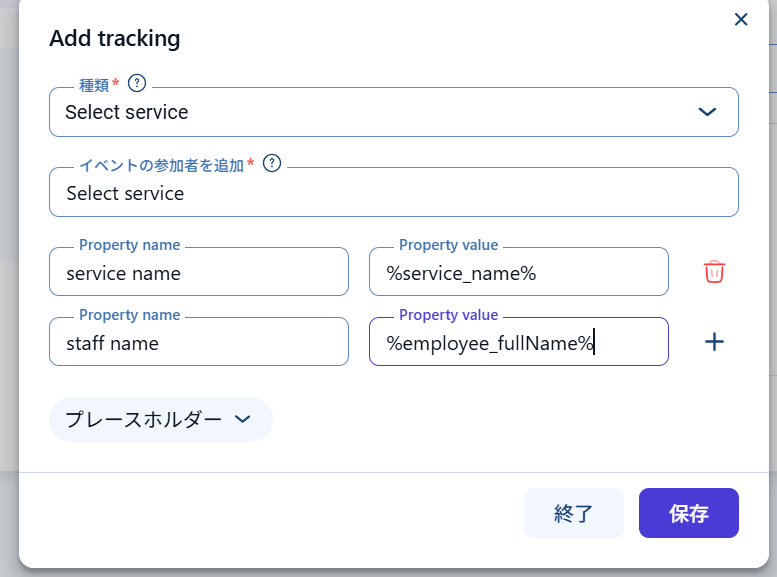Focus the 'service name' property name field

point(198,273)
